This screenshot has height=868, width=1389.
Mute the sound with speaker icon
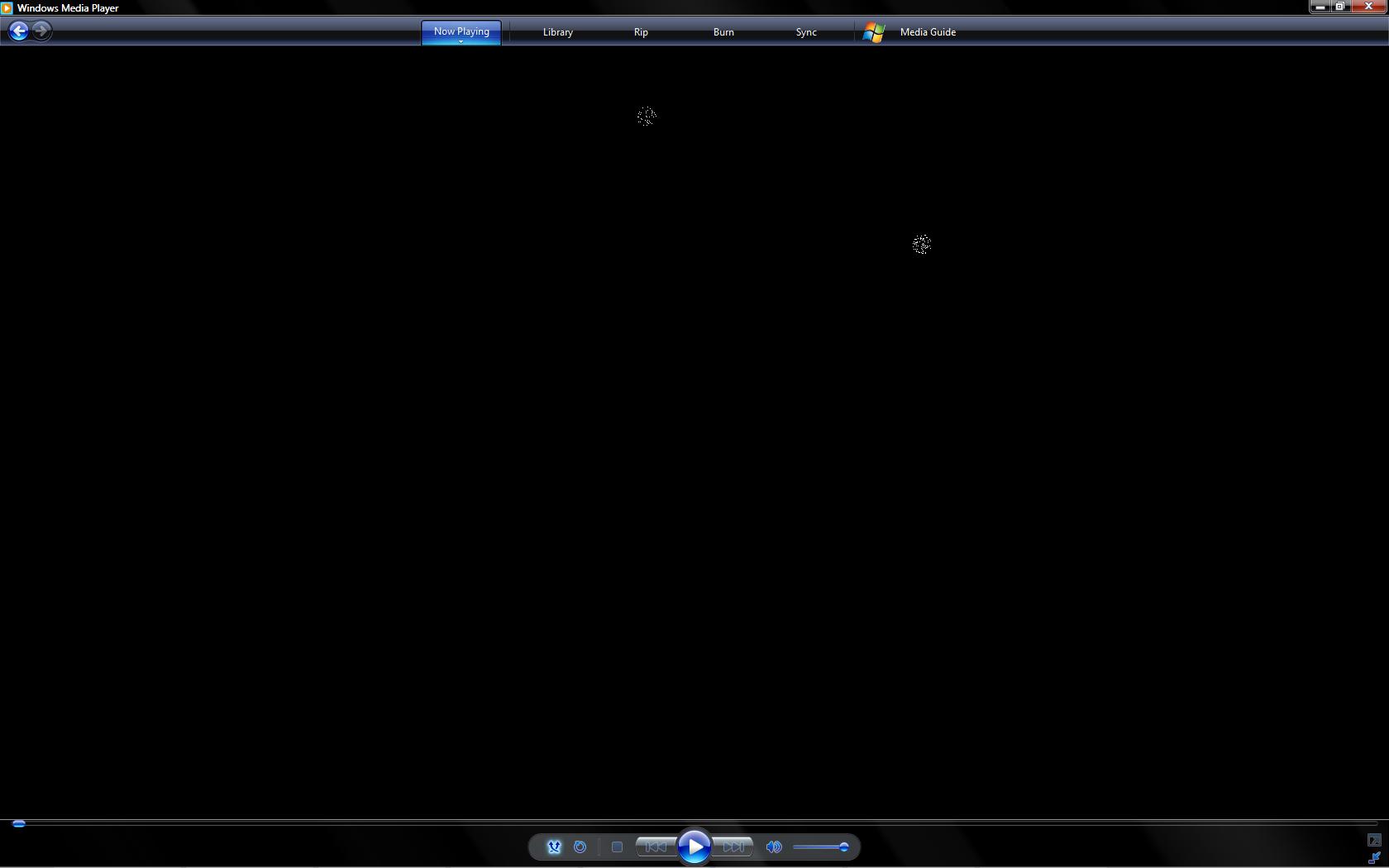click(x=774, y=847)
